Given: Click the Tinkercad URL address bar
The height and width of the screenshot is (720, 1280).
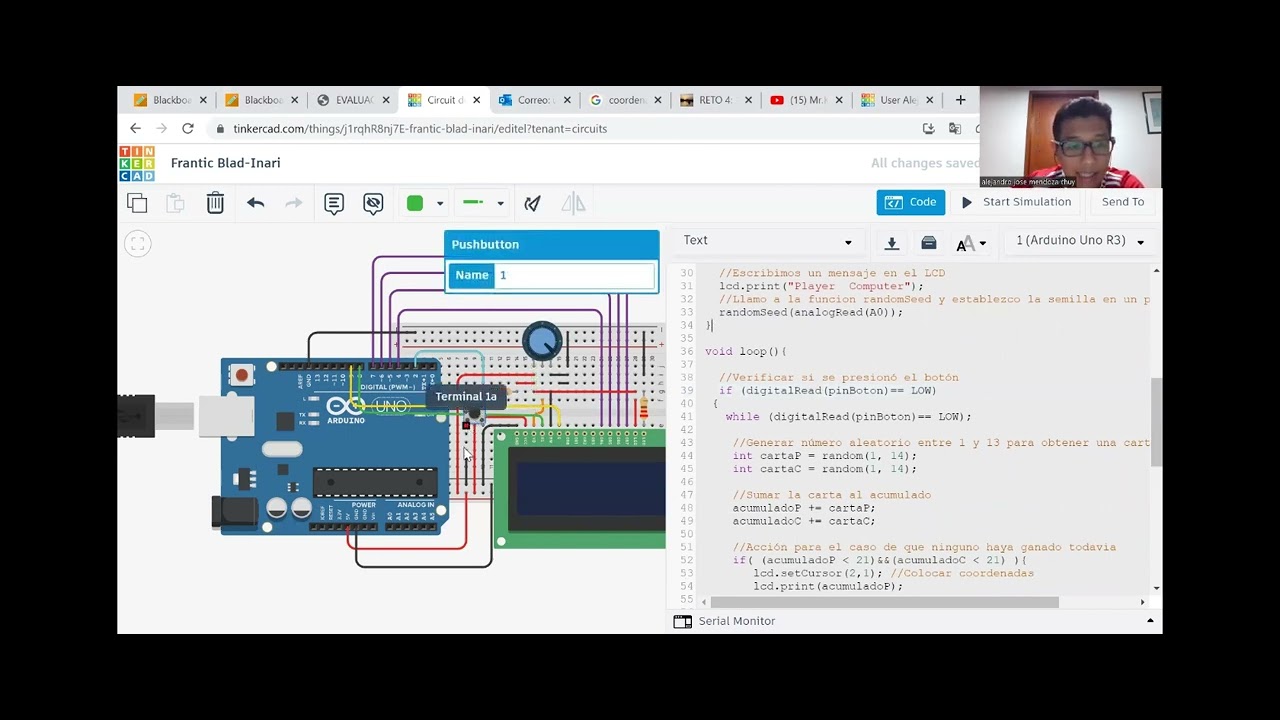Looking at the screenshot, I should 420,129.
